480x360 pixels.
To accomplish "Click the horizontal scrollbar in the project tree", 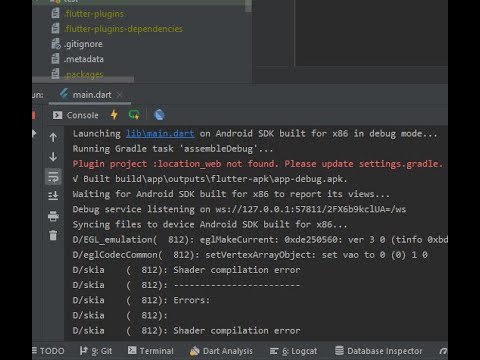I will click(x=83, y=79).
